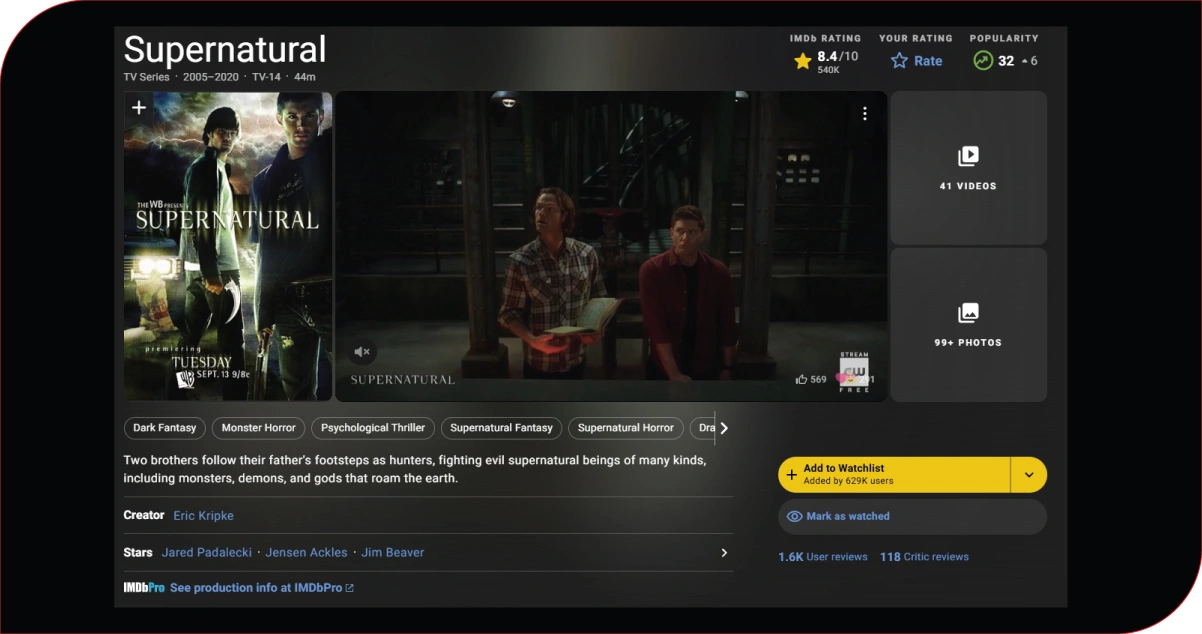Like the trailer with the thumbs-up icon

pos(802,380)
